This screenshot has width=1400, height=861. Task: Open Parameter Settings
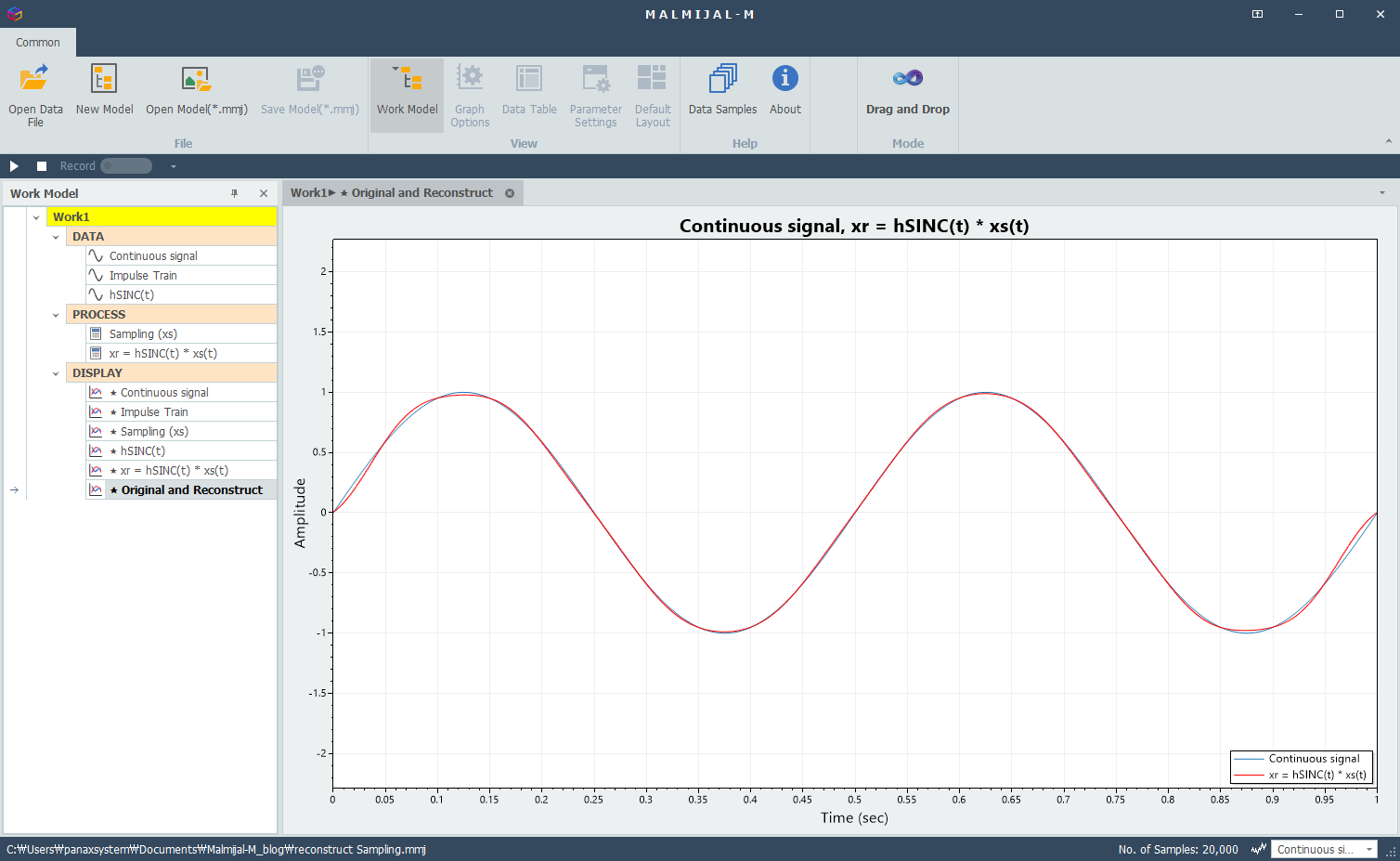tap(596, 96)
